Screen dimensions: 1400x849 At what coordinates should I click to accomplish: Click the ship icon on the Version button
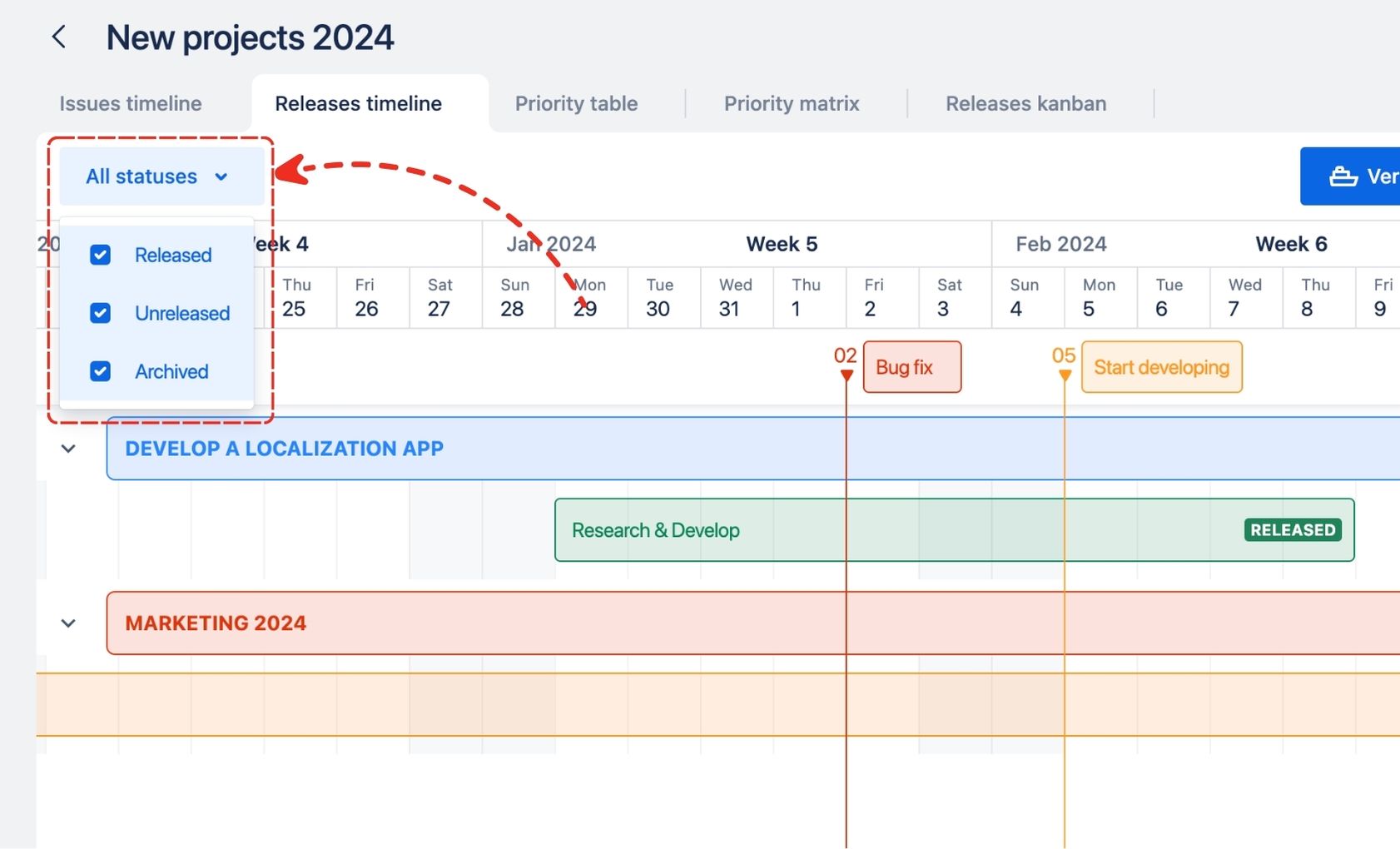click(x=1343, y=176)
